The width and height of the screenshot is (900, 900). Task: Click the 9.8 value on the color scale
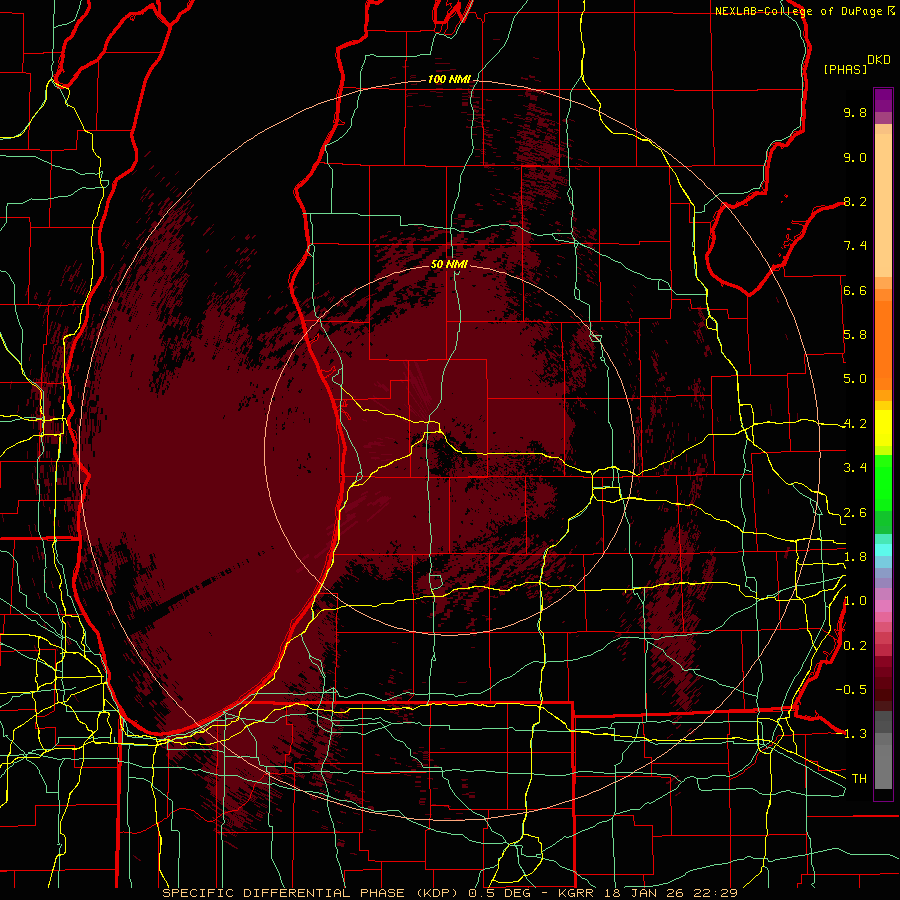click(x=855, y=112)
